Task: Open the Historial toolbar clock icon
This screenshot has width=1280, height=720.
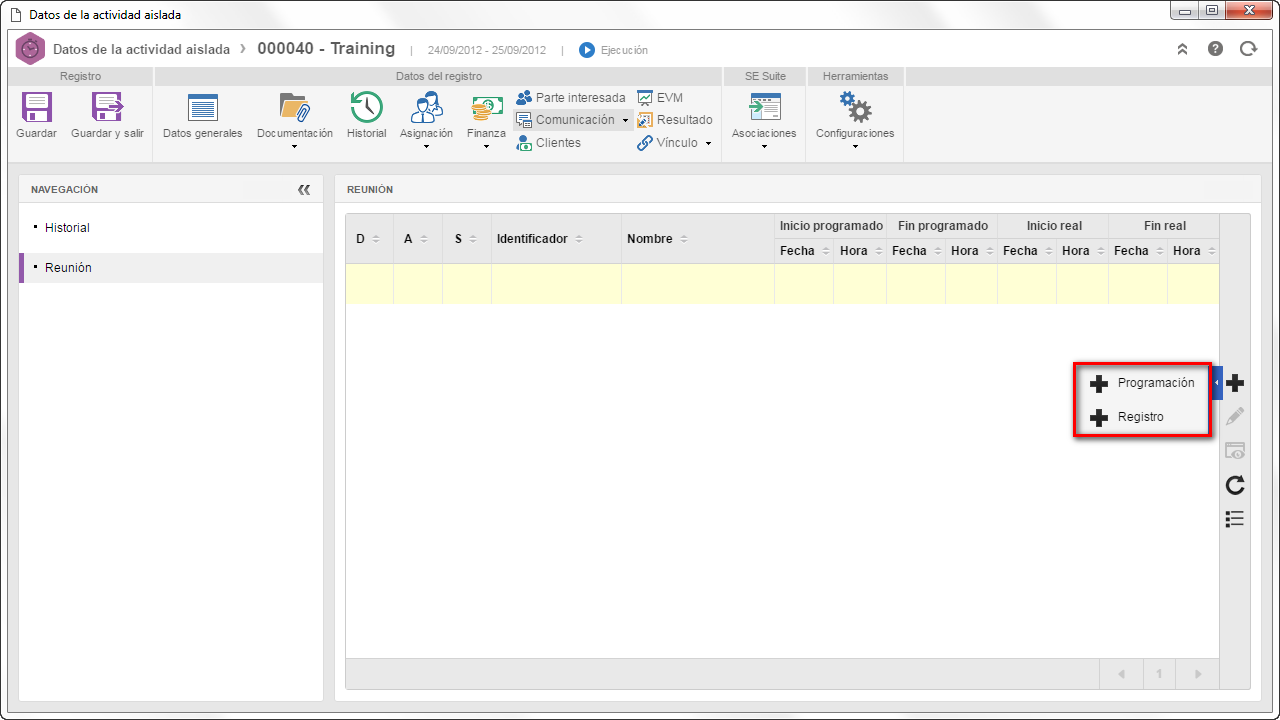Action: 366,107
